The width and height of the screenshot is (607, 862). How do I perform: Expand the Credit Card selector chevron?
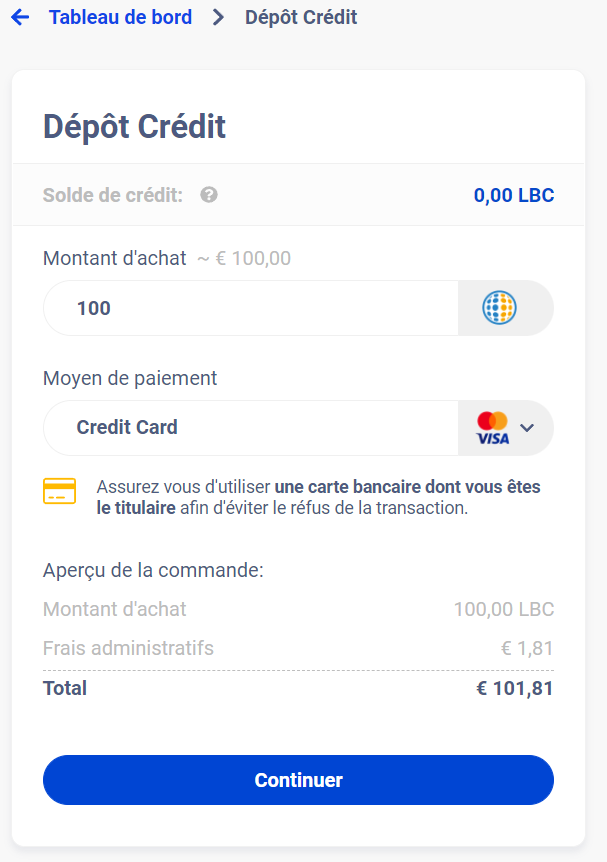(528, 427)
